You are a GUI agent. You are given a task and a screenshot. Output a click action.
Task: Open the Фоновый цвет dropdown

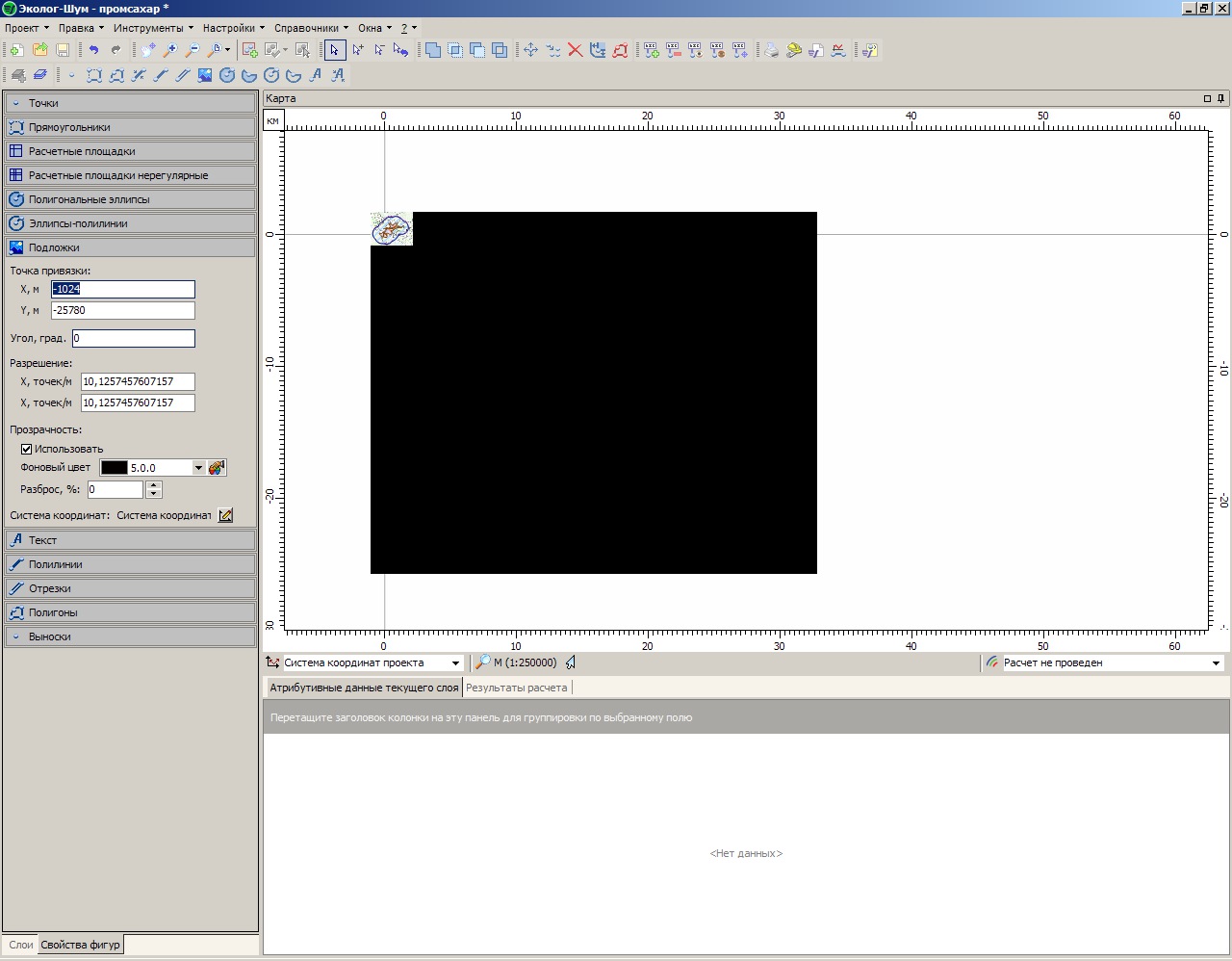(x=198, y=468)
